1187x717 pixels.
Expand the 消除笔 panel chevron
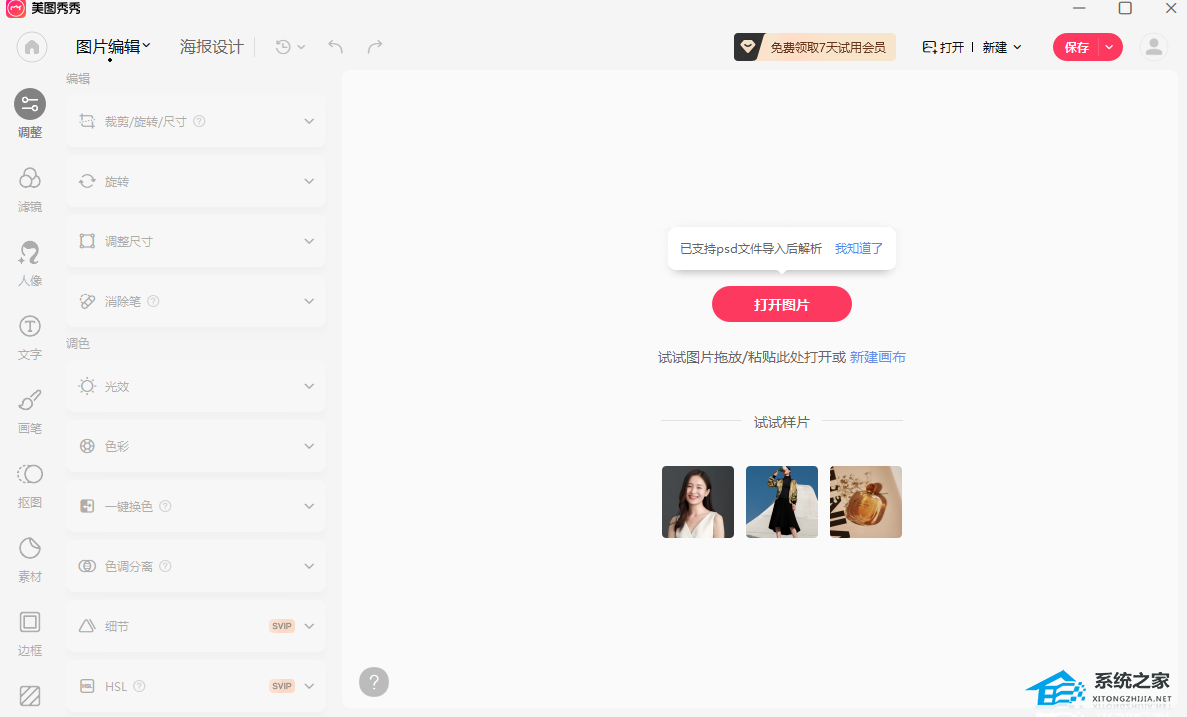[x=309, y=301]
